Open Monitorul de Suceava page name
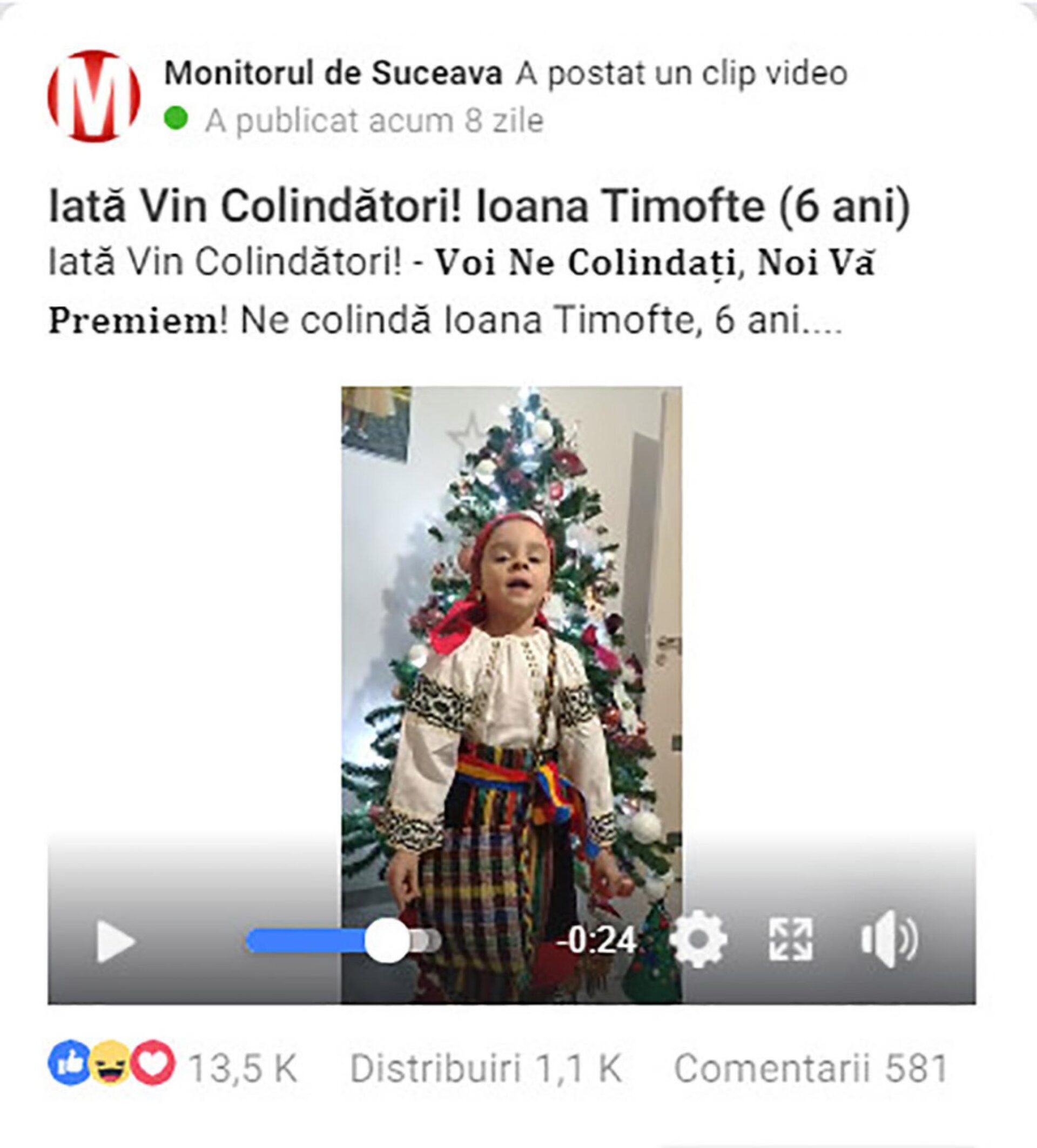Screen dimensions: 1037x1148 [x=333, y=73]
